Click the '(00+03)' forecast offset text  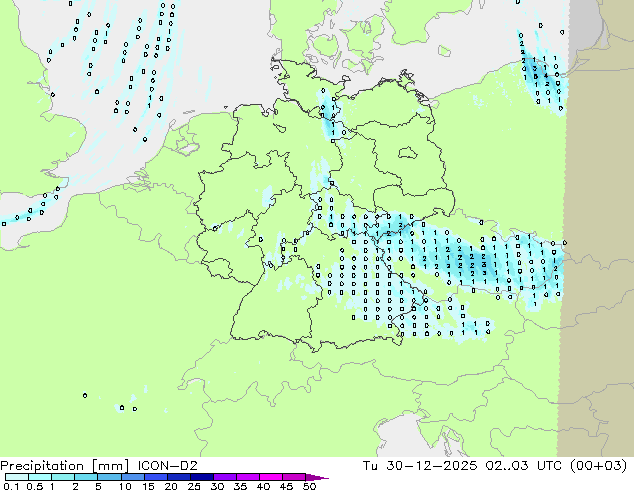(x=599, y=466)
